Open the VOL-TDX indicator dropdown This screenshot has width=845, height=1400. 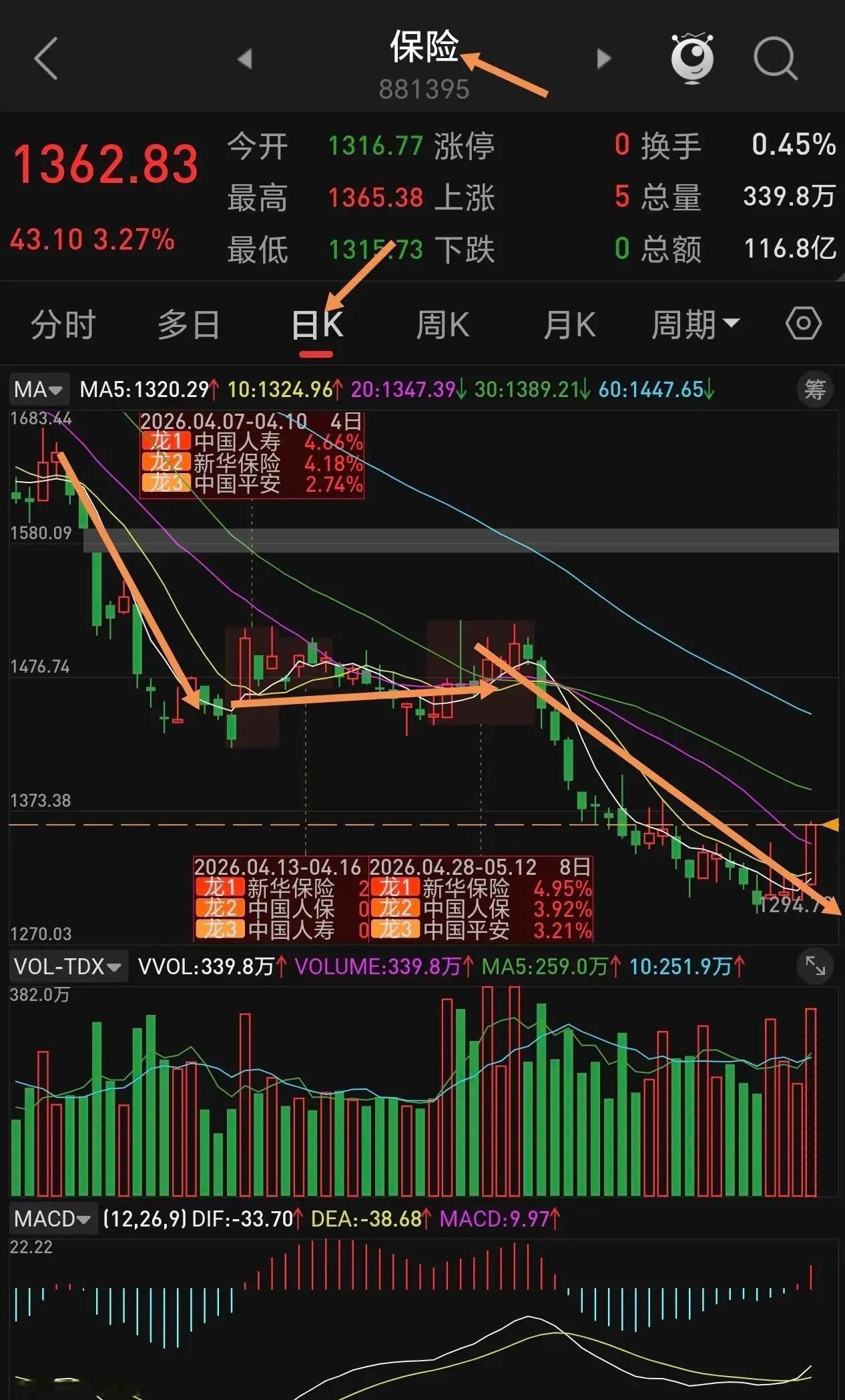click(68, 966)
